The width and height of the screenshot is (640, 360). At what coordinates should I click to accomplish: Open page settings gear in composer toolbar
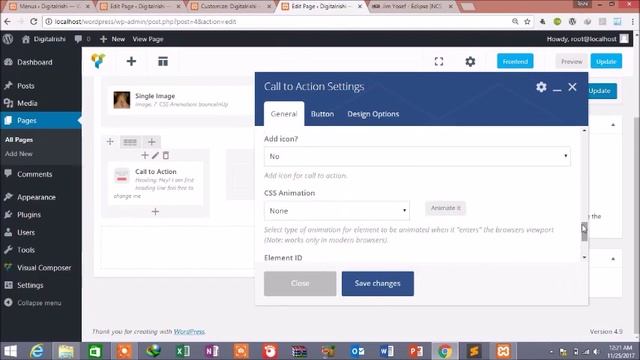click(470, 61)
